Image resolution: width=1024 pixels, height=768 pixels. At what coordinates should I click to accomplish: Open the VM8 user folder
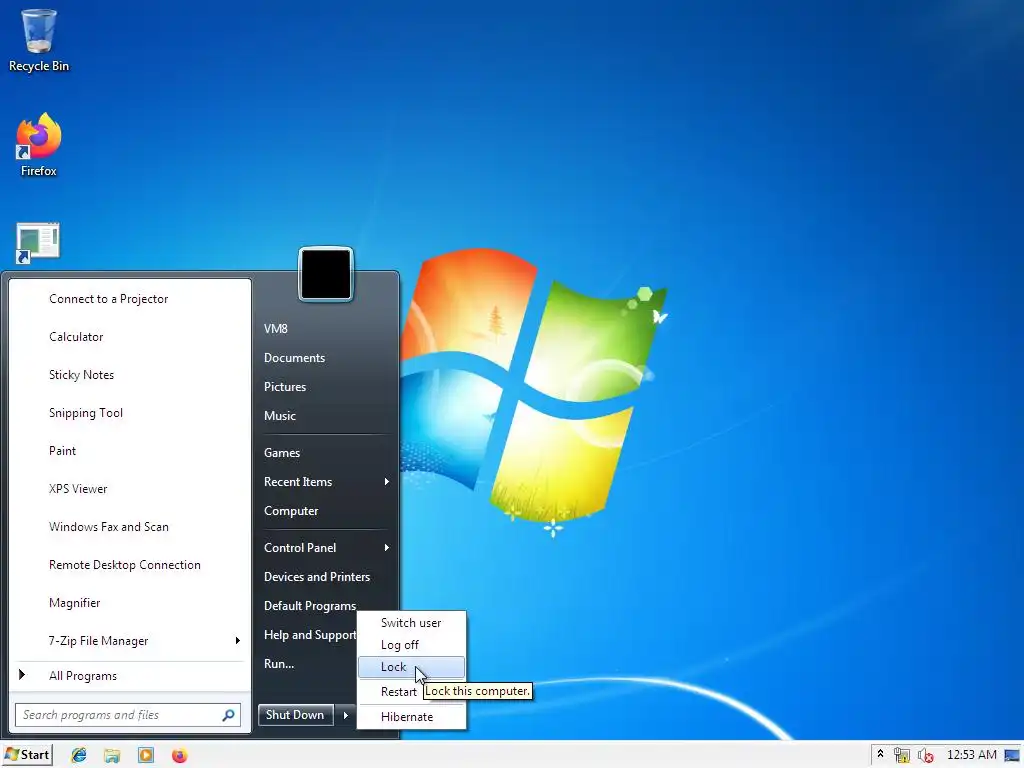pos(325,328)
